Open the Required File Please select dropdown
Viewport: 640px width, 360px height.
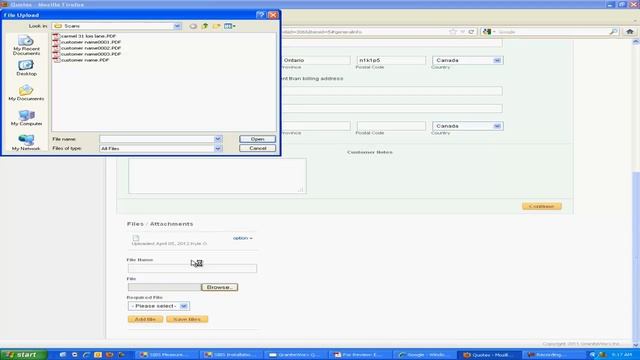pos(159,306)
